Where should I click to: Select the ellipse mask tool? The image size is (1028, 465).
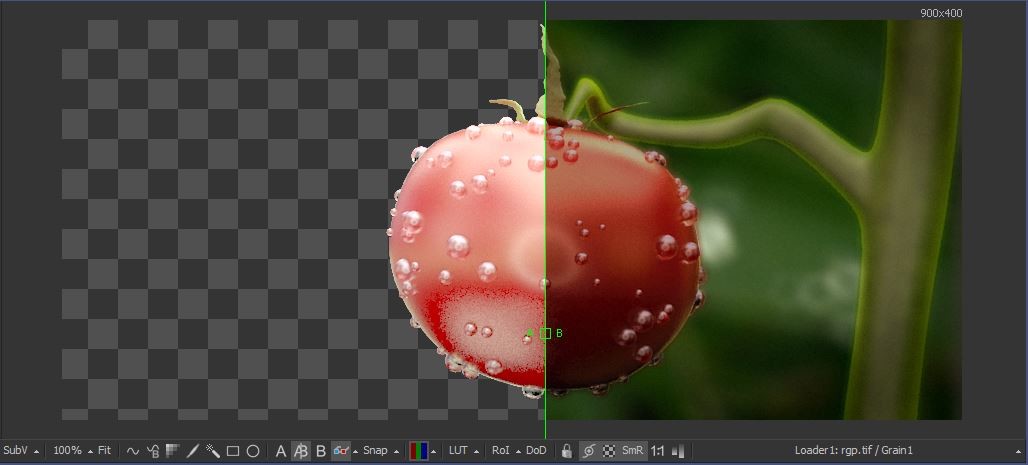(x=253, y=451)
